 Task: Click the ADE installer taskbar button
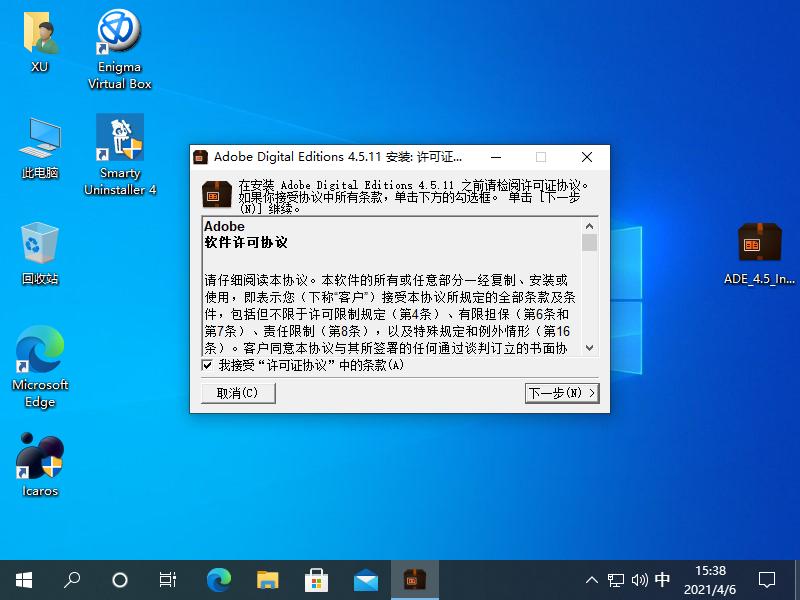pos(415,580)
